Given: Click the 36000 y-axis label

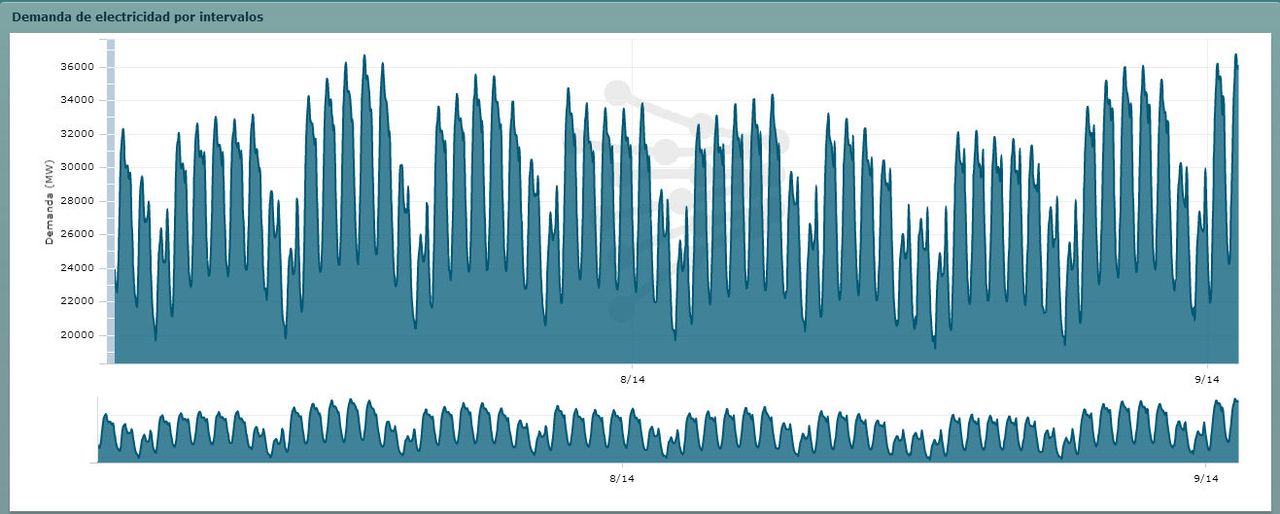Looking at the screenshot, I should click(78, 67).
